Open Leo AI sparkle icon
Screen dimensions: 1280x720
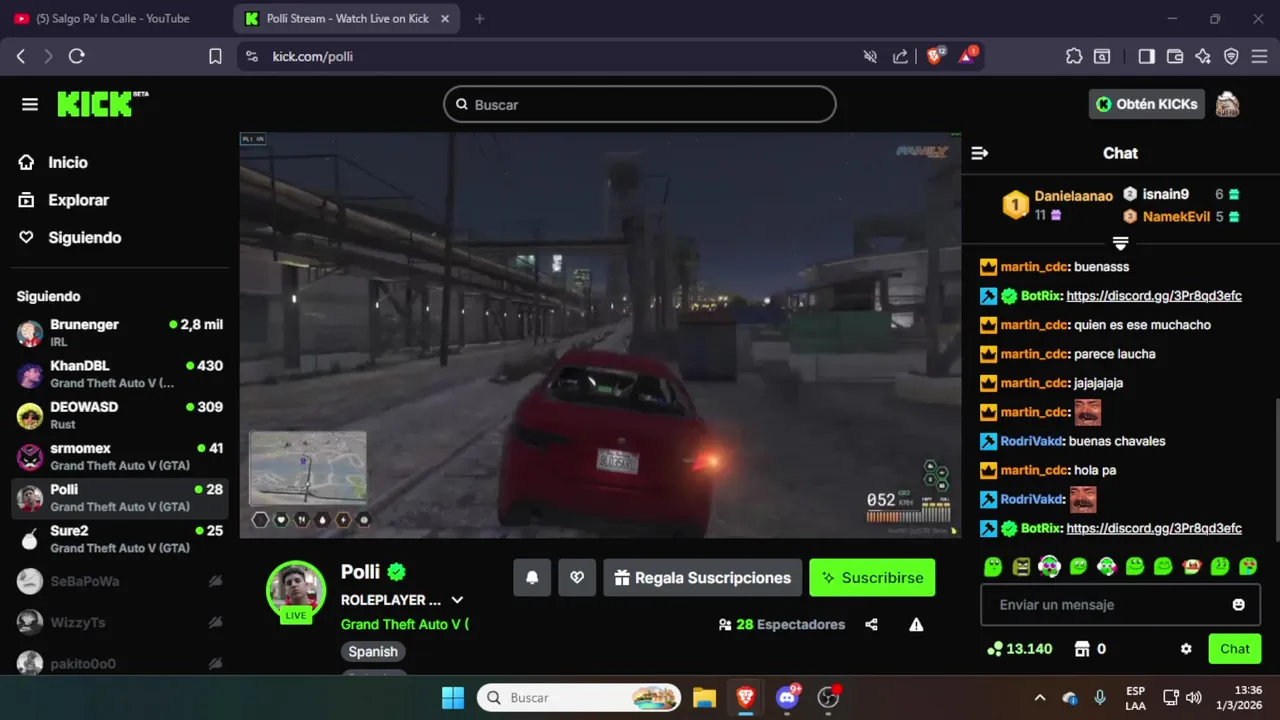click(1203, 57)
